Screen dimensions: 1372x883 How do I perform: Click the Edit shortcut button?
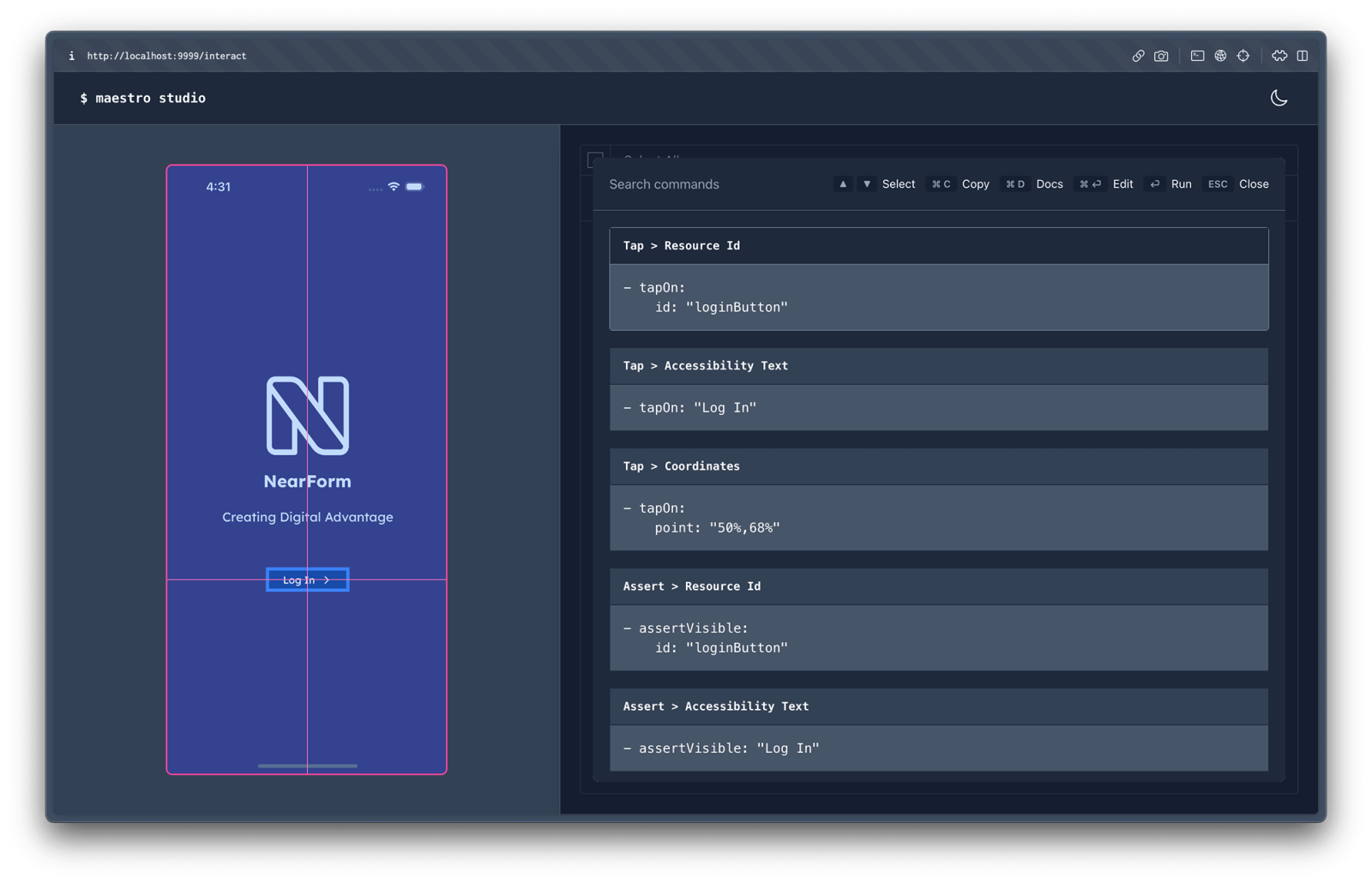click(1105, 184)
